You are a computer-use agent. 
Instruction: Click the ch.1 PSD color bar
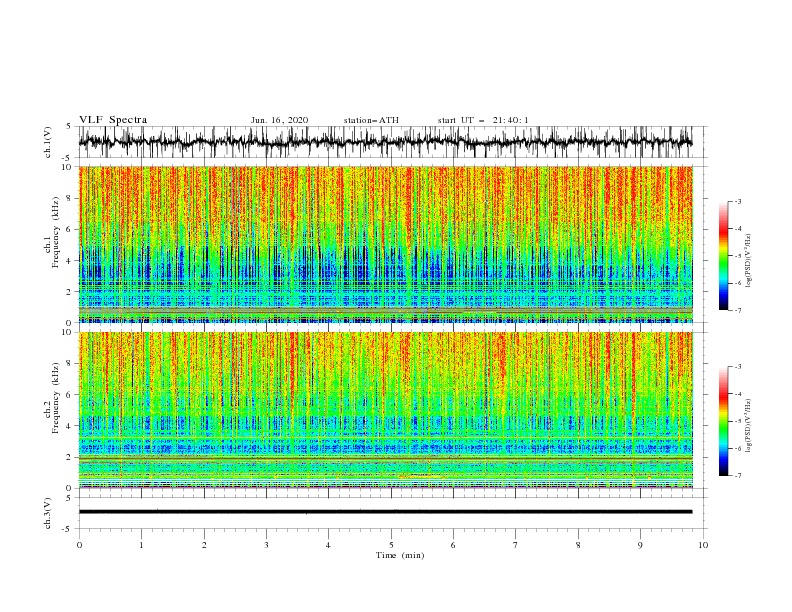(x=723, y=256)
